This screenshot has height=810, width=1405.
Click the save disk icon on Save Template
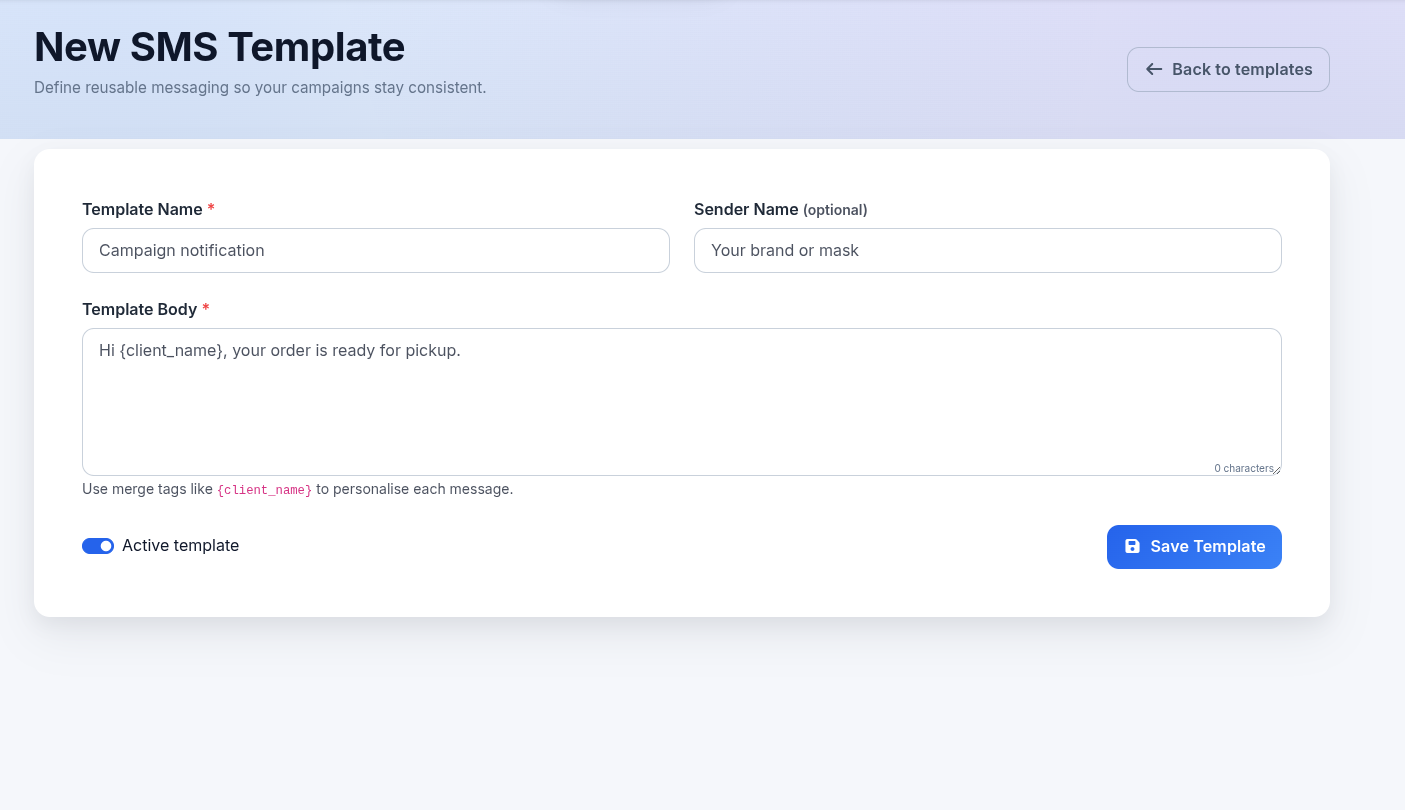pos(1131,546)
